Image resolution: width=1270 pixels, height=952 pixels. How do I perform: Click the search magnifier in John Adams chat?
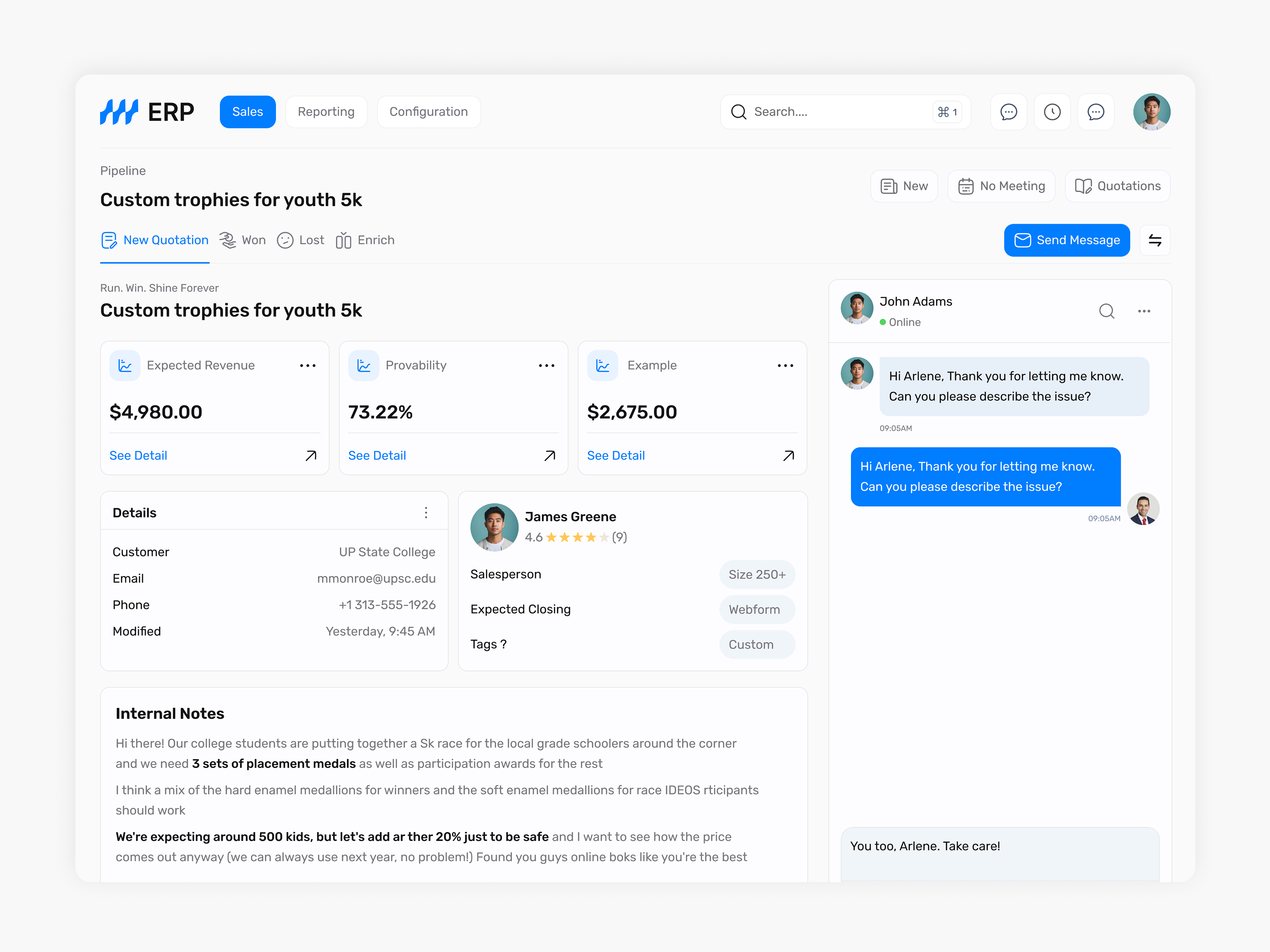[x=1106, y=311]
